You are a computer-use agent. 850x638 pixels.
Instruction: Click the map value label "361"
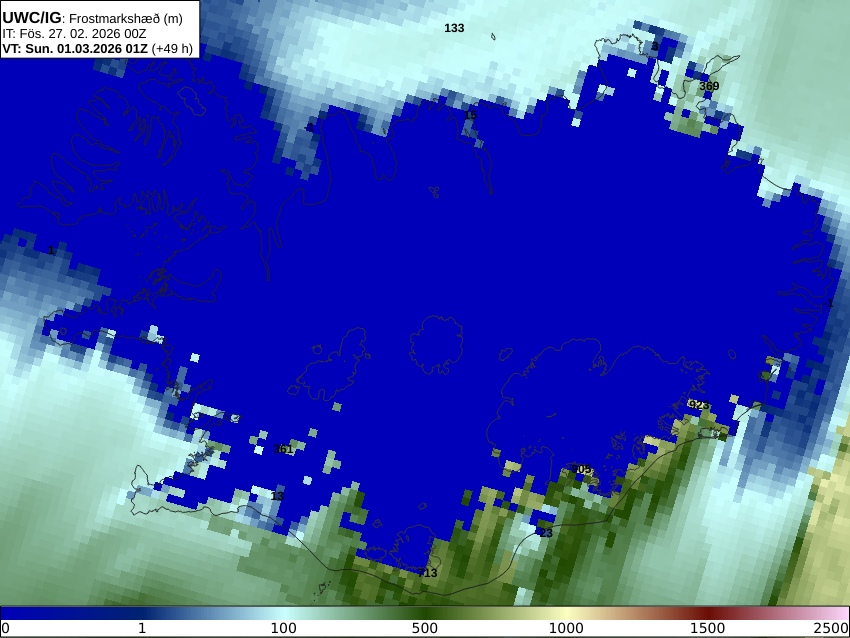283,449
